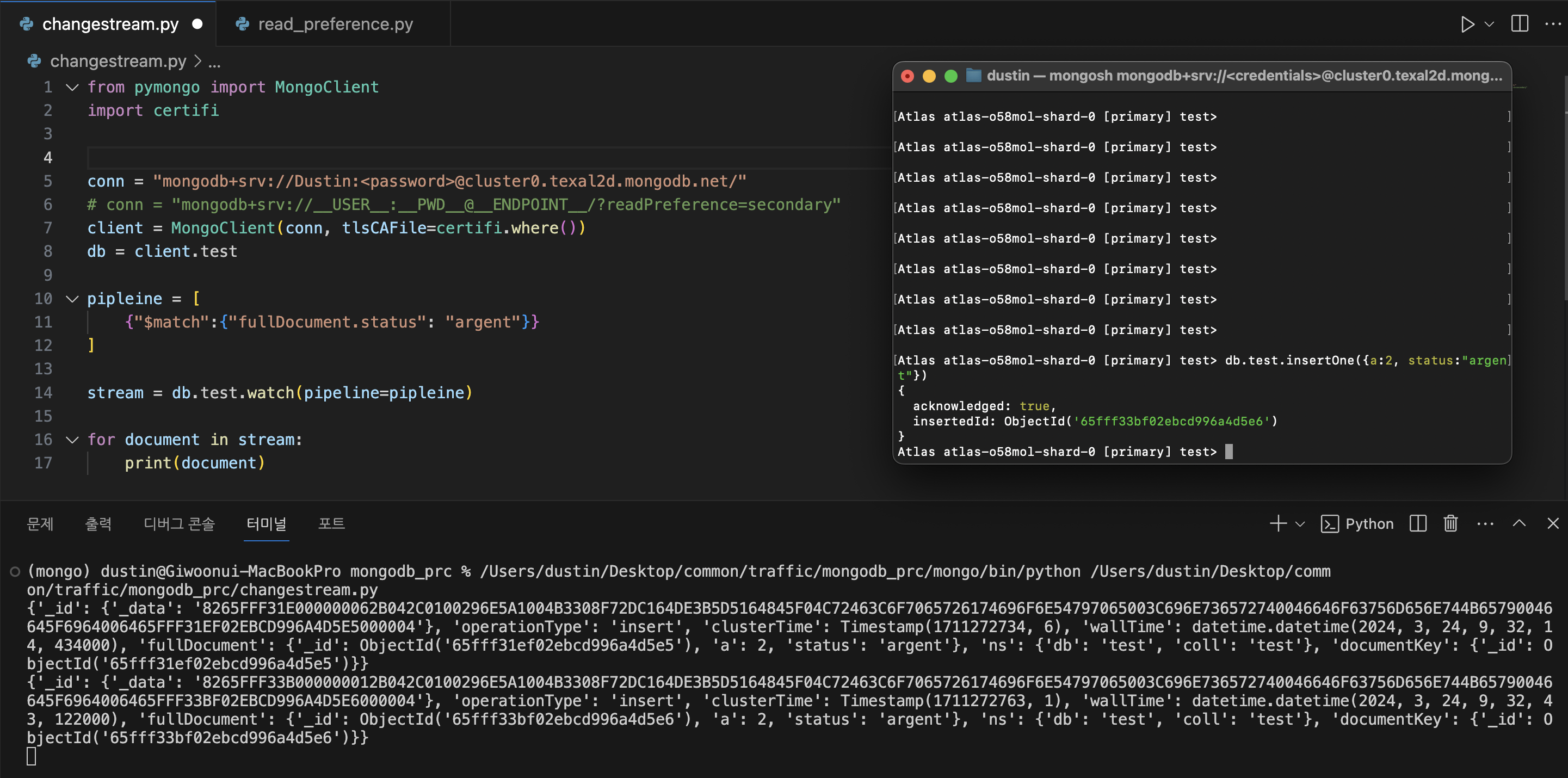This screenshot has height=778, width=1568.
Task: Kill terminal with trash icon
Action: [x=1450, y=523]
